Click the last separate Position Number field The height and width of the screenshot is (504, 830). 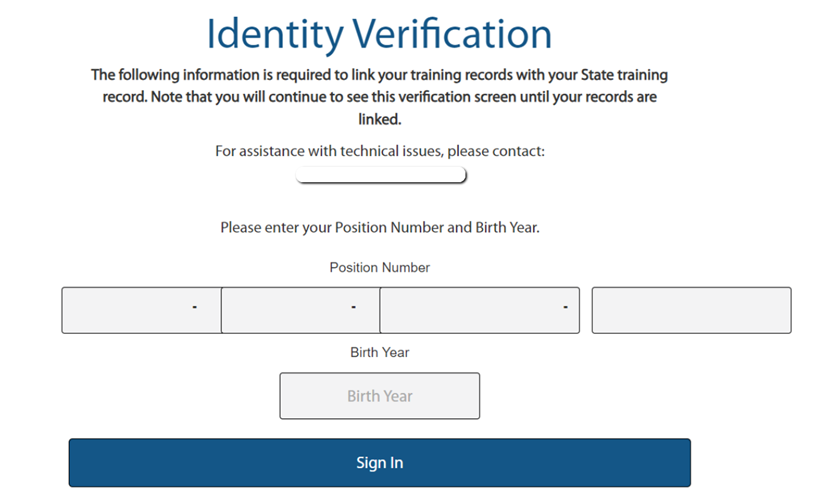click(x=691, y=310)
